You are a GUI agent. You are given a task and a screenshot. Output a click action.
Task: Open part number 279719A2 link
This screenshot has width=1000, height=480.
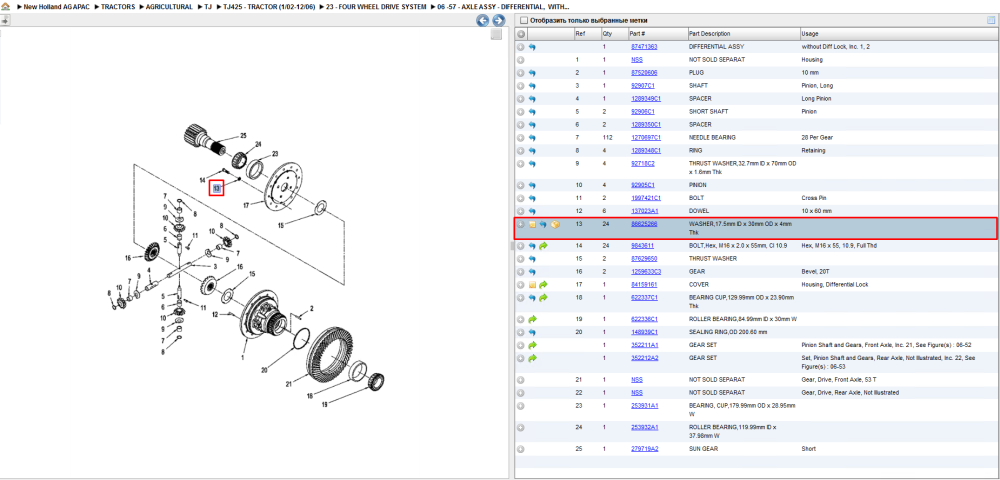tap(645, 449)
